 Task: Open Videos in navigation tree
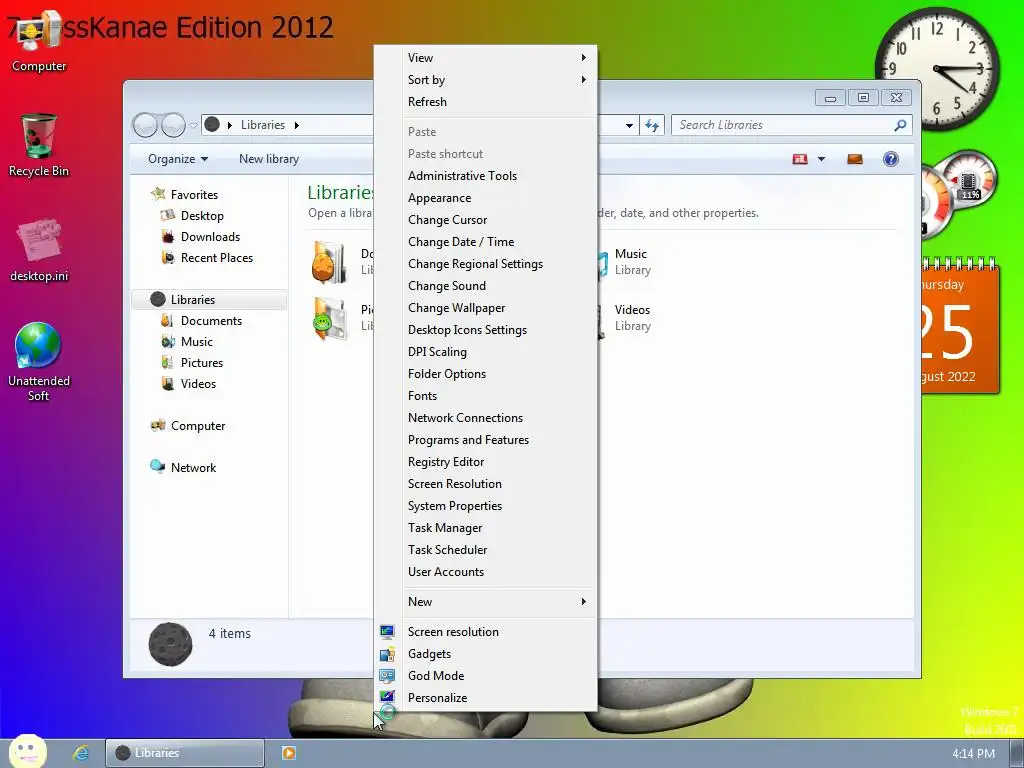[x=198, y=383]
